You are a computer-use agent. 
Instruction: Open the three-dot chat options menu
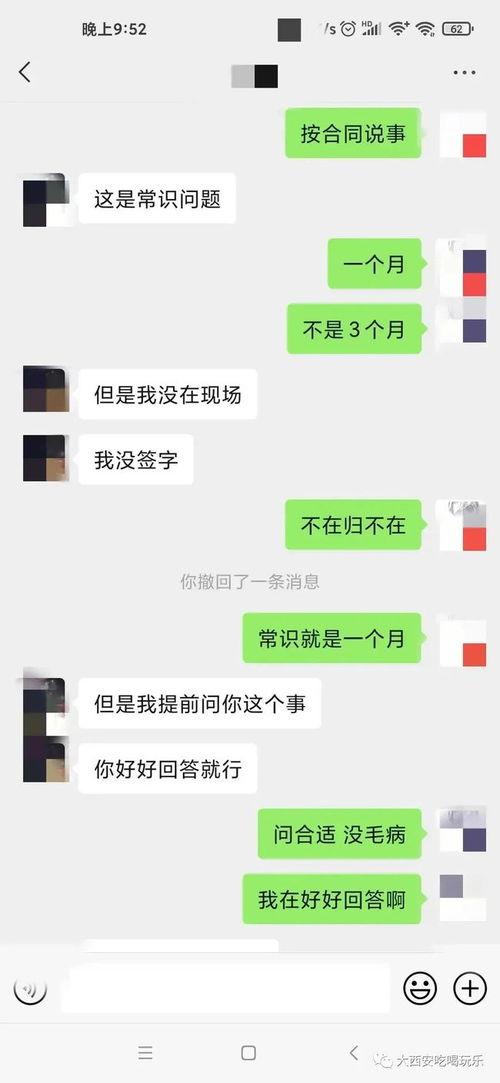point(464,73)
